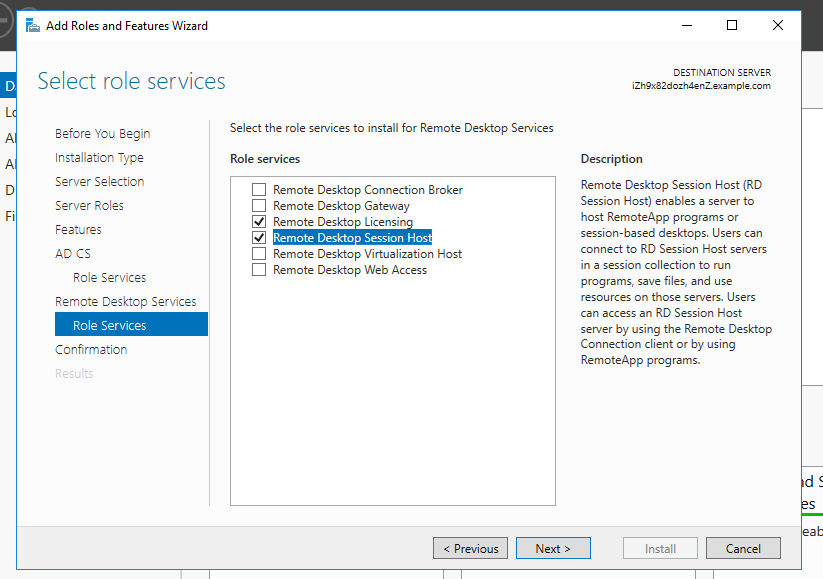The width and height of the screenshot is (823, 579).
Task: Check Remote Desktop Connection Broker checkbox
Action: point(259,190)
